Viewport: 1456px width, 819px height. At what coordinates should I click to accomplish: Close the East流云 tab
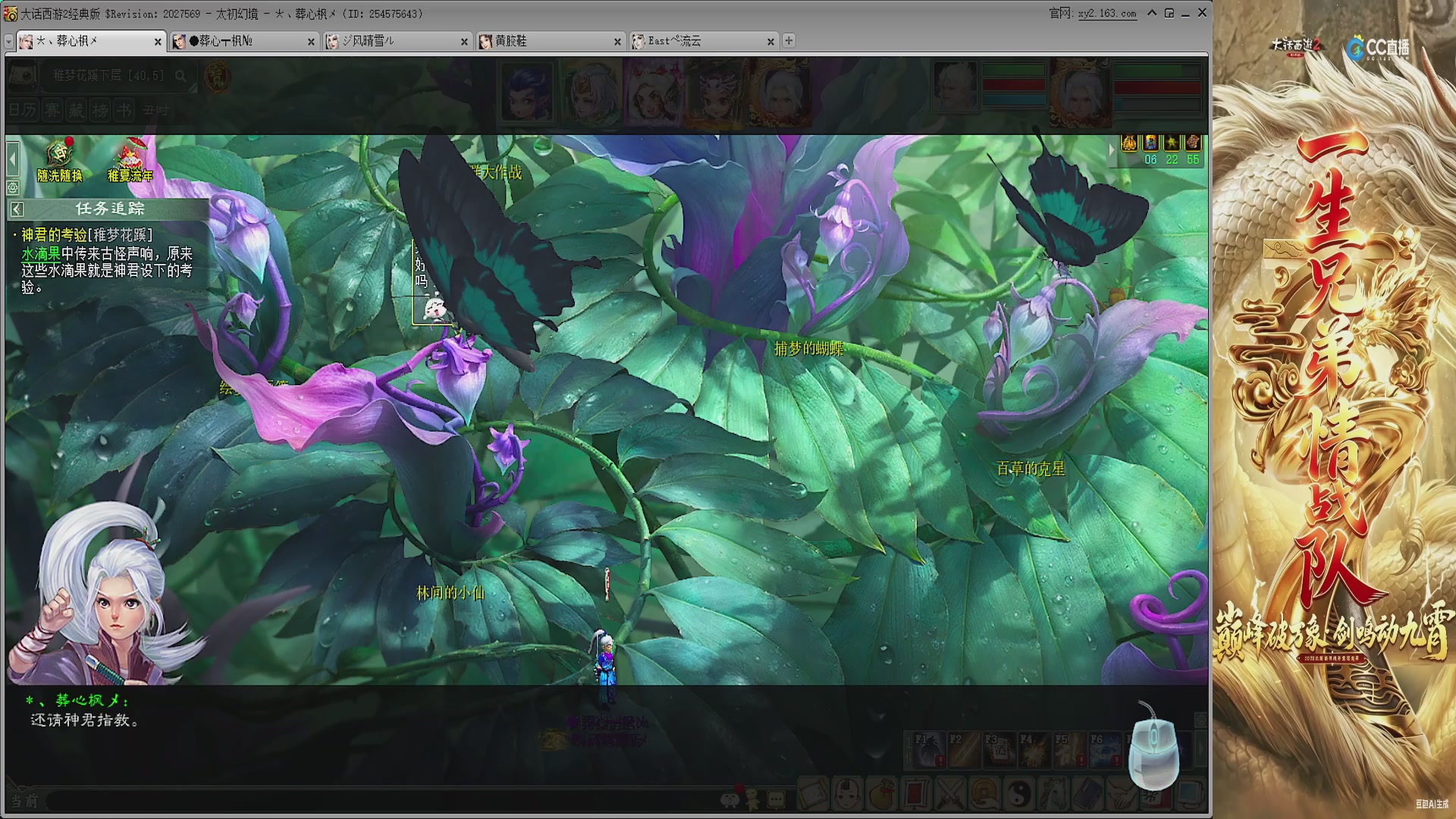[x=770, y=42]
